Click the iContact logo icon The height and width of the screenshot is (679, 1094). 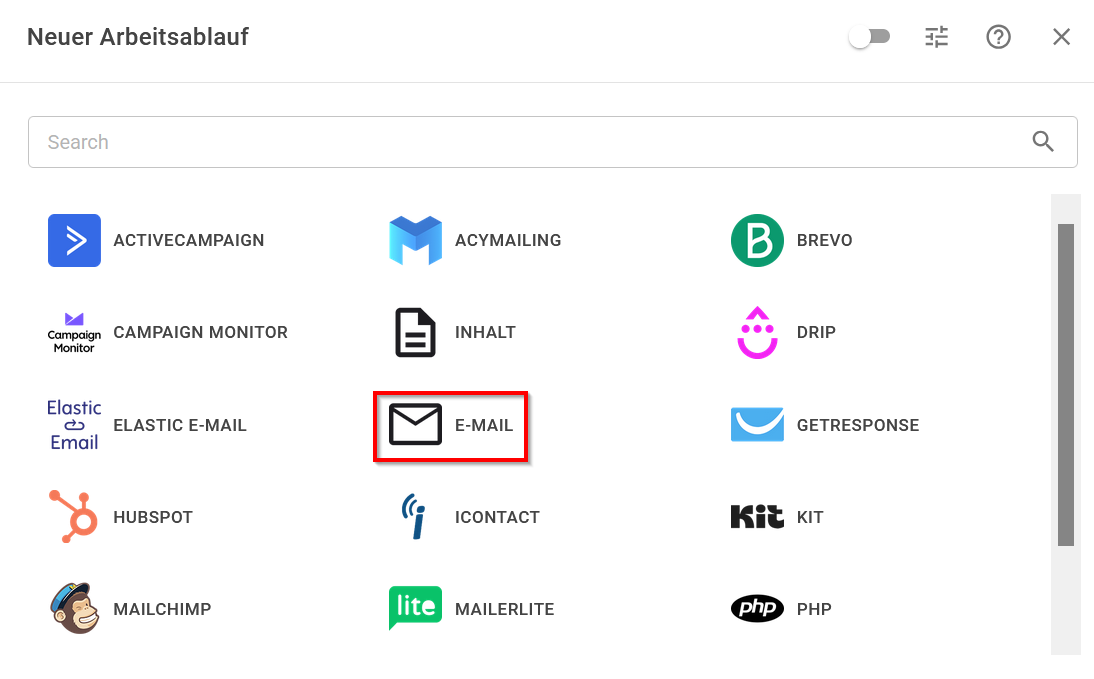click(x=414, y=516)
